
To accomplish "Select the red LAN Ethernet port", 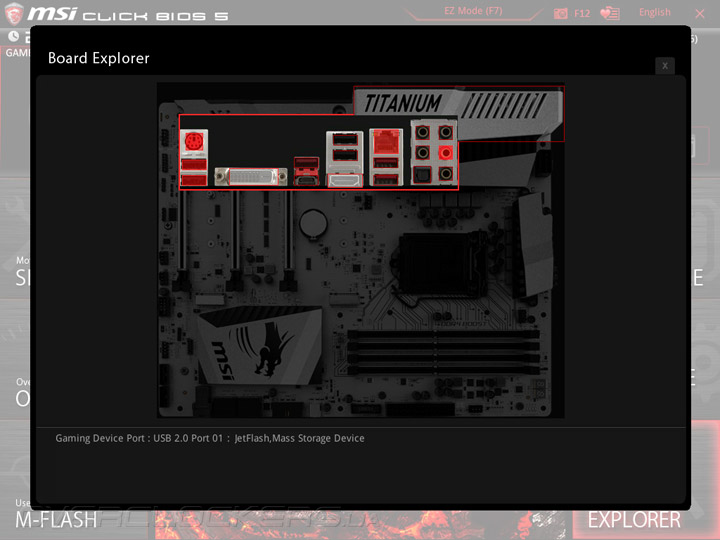I will pyautogui.click(x=386, y=142).
